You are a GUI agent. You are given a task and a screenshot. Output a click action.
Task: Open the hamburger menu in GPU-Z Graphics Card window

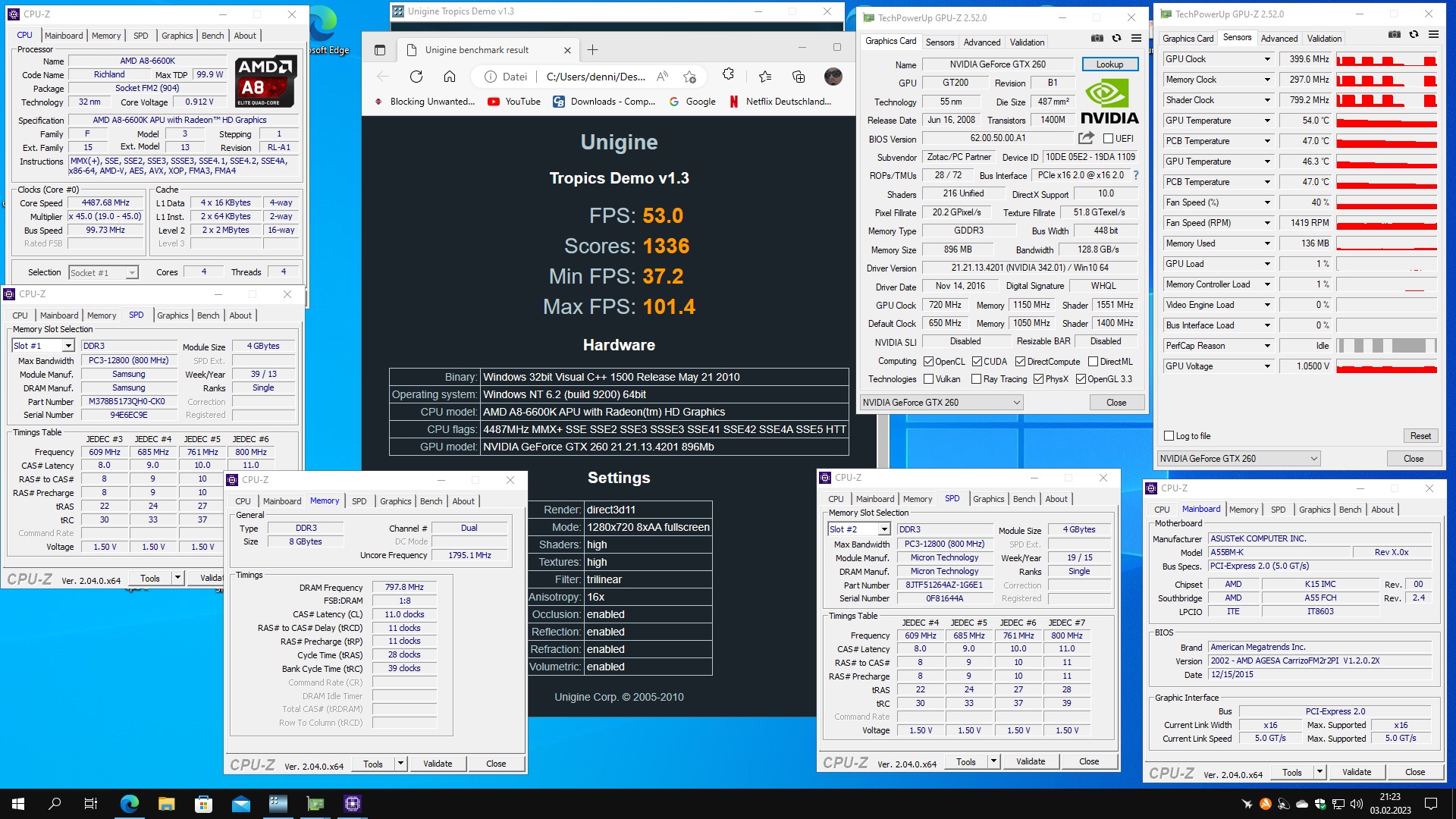pyautogui.click(x=1136, y=38)
